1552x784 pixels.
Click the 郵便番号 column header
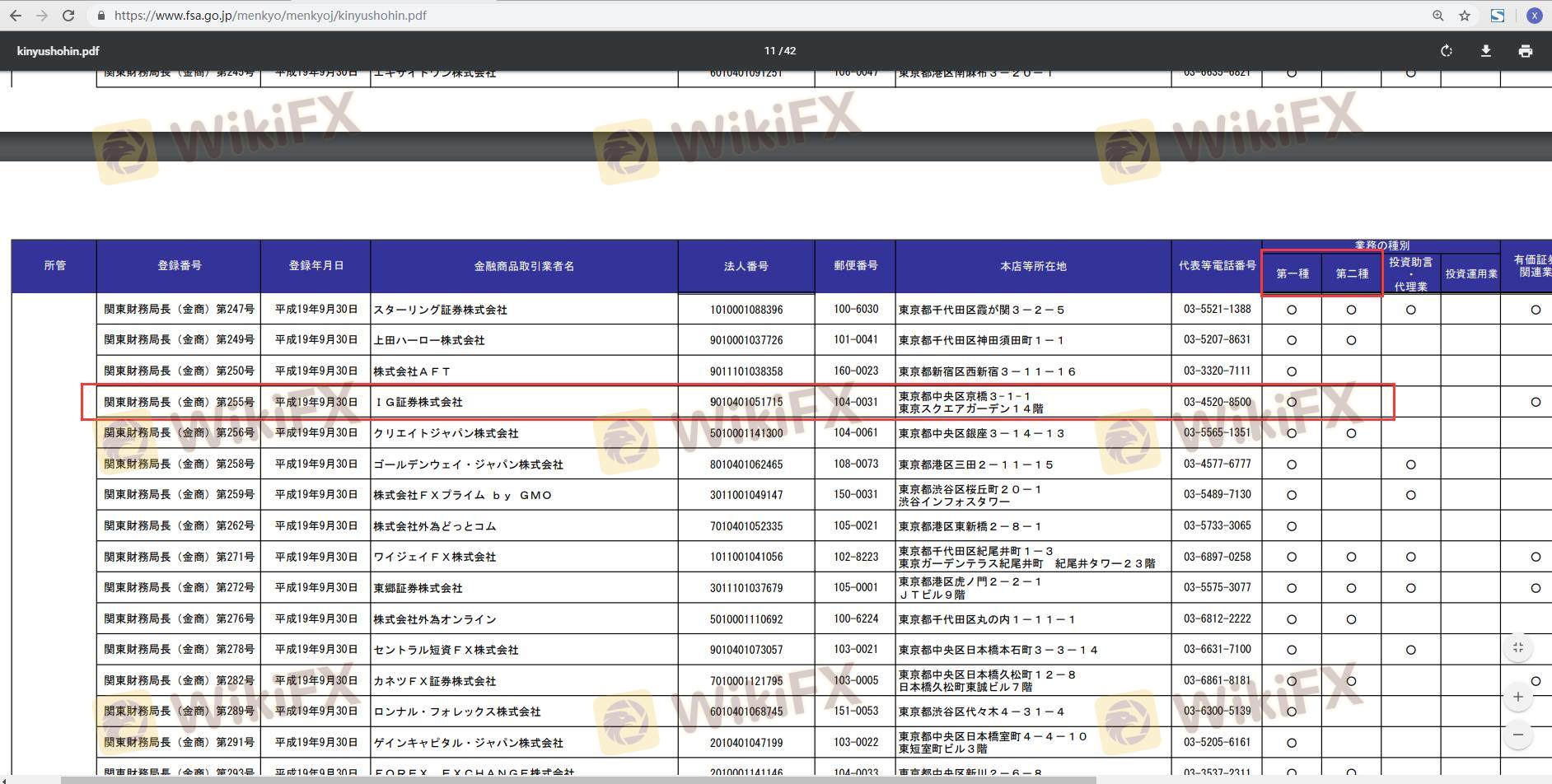[x=855, y=266]
